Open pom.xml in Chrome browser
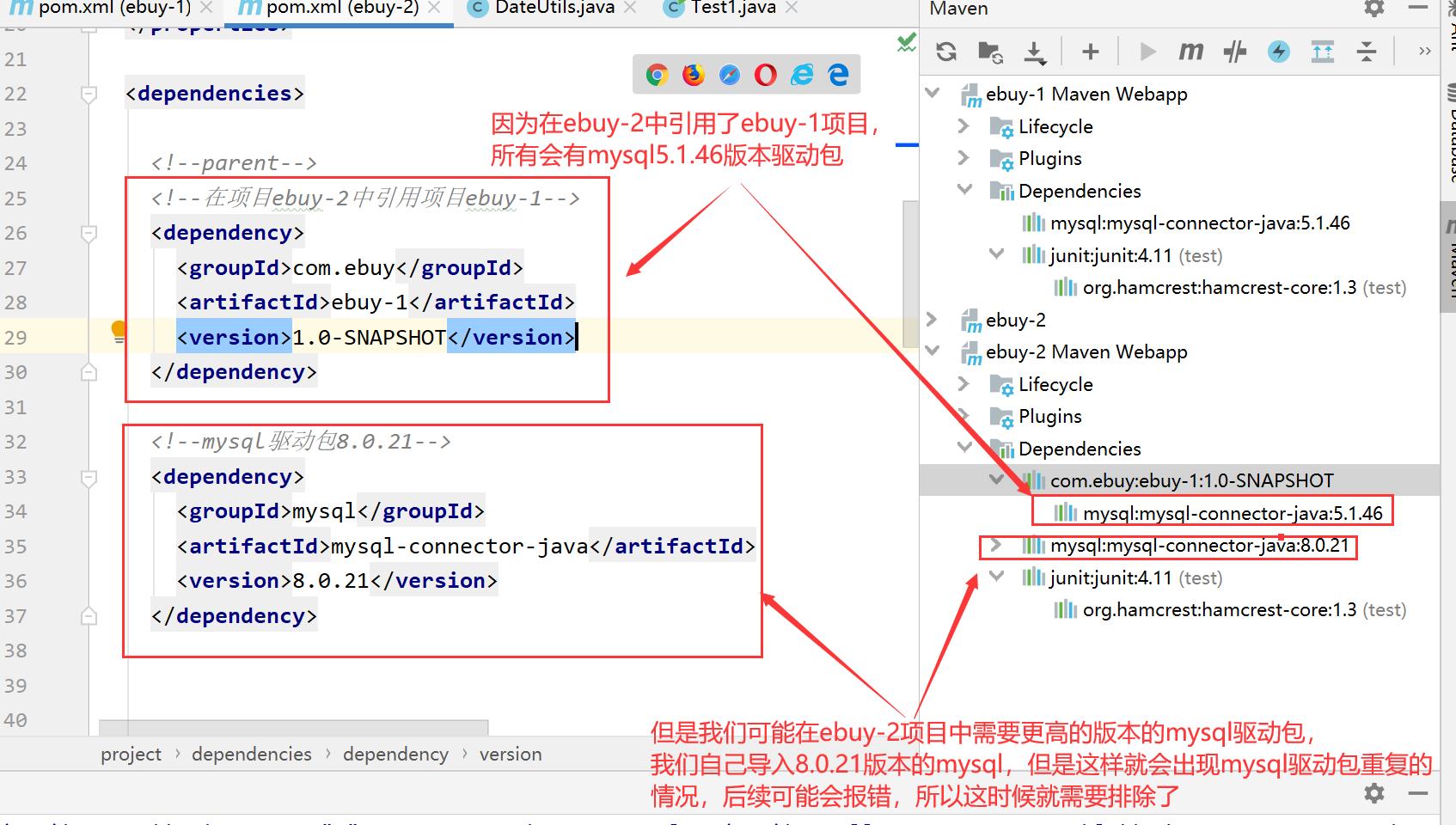Viewport: 1456px width, 825px height. (658, 76)
